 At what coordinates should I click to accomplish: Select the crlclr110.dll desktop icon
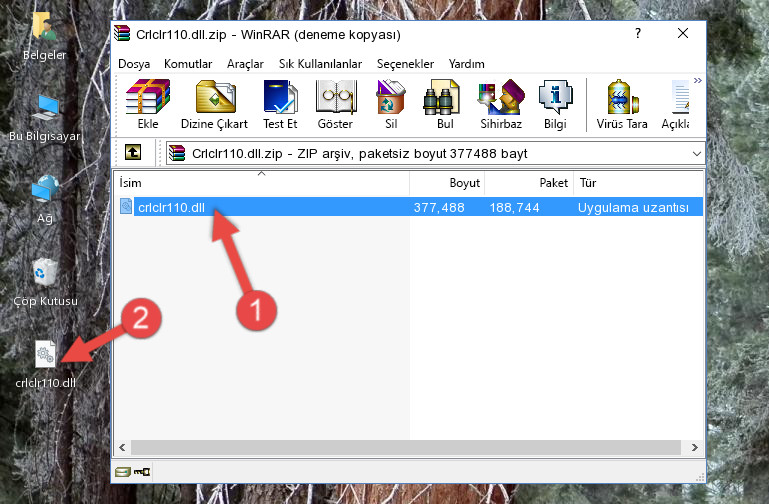pyautogui.click(x=46, y=363)
